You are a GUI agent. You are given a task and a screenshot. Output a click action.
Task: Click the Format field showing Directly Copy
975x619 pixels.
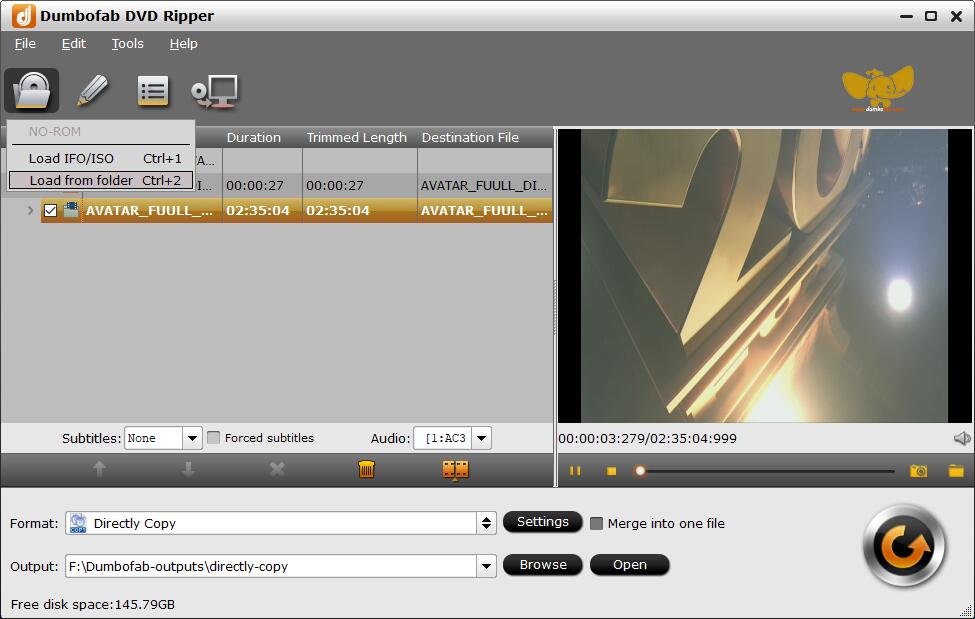pyautogui.click(x=271, y=523)
